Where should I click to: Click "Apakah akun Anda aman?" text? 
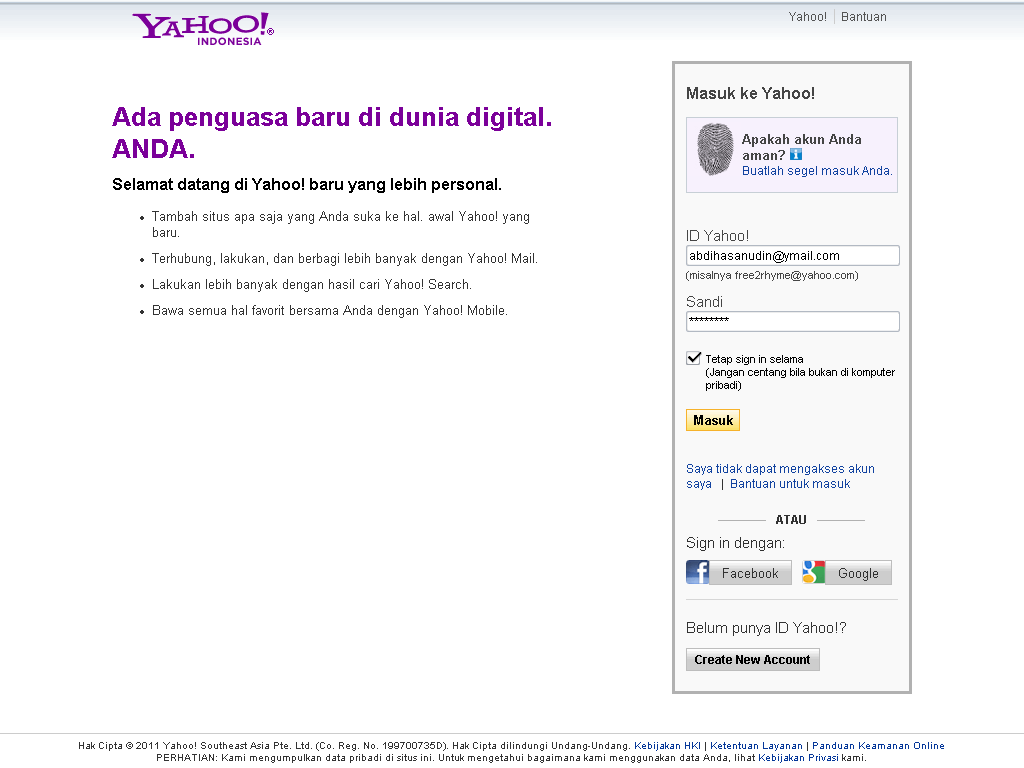[x=801, y=147]
